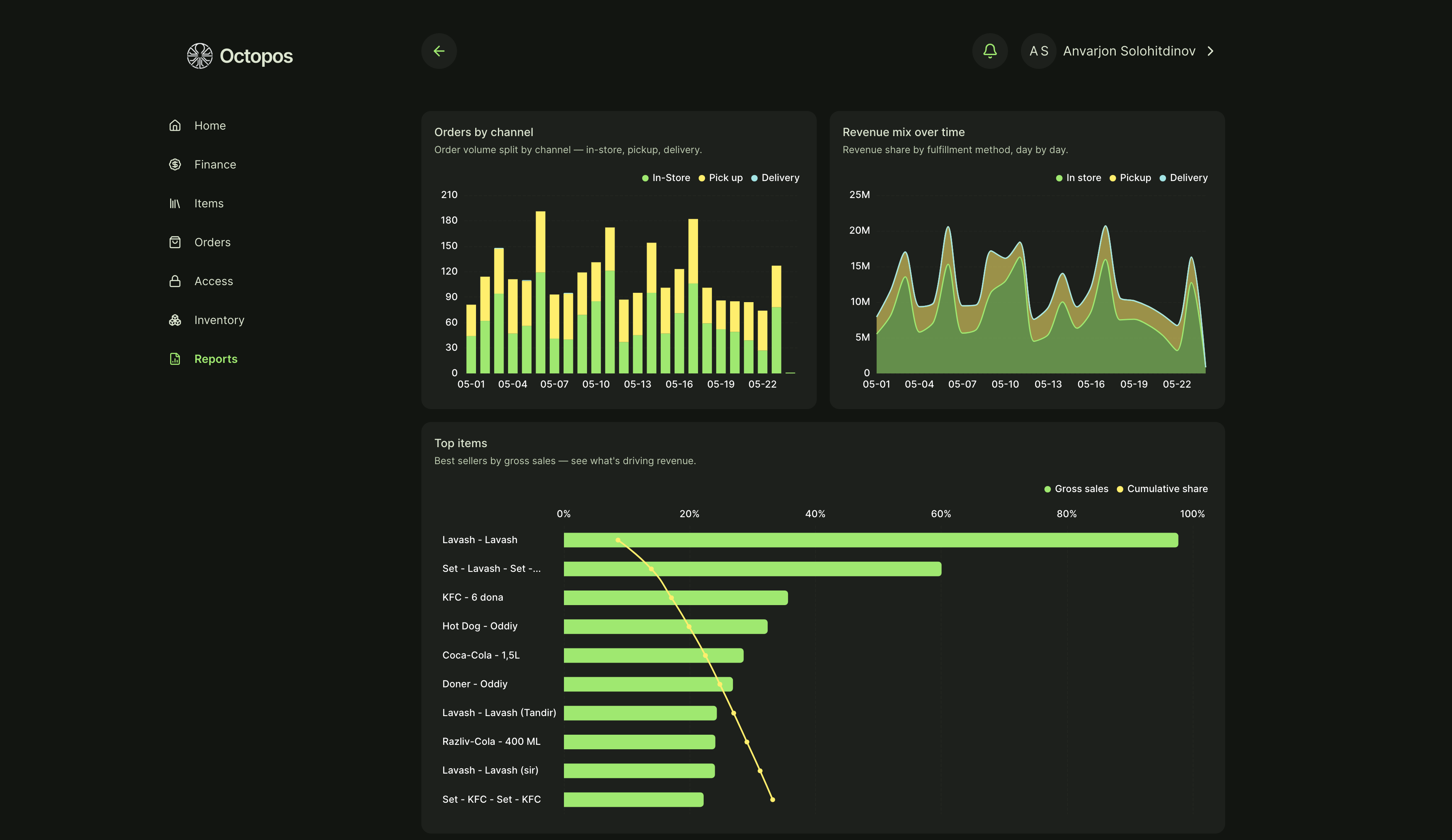
Task: Click the AS user avatar
Action: 1038,51
